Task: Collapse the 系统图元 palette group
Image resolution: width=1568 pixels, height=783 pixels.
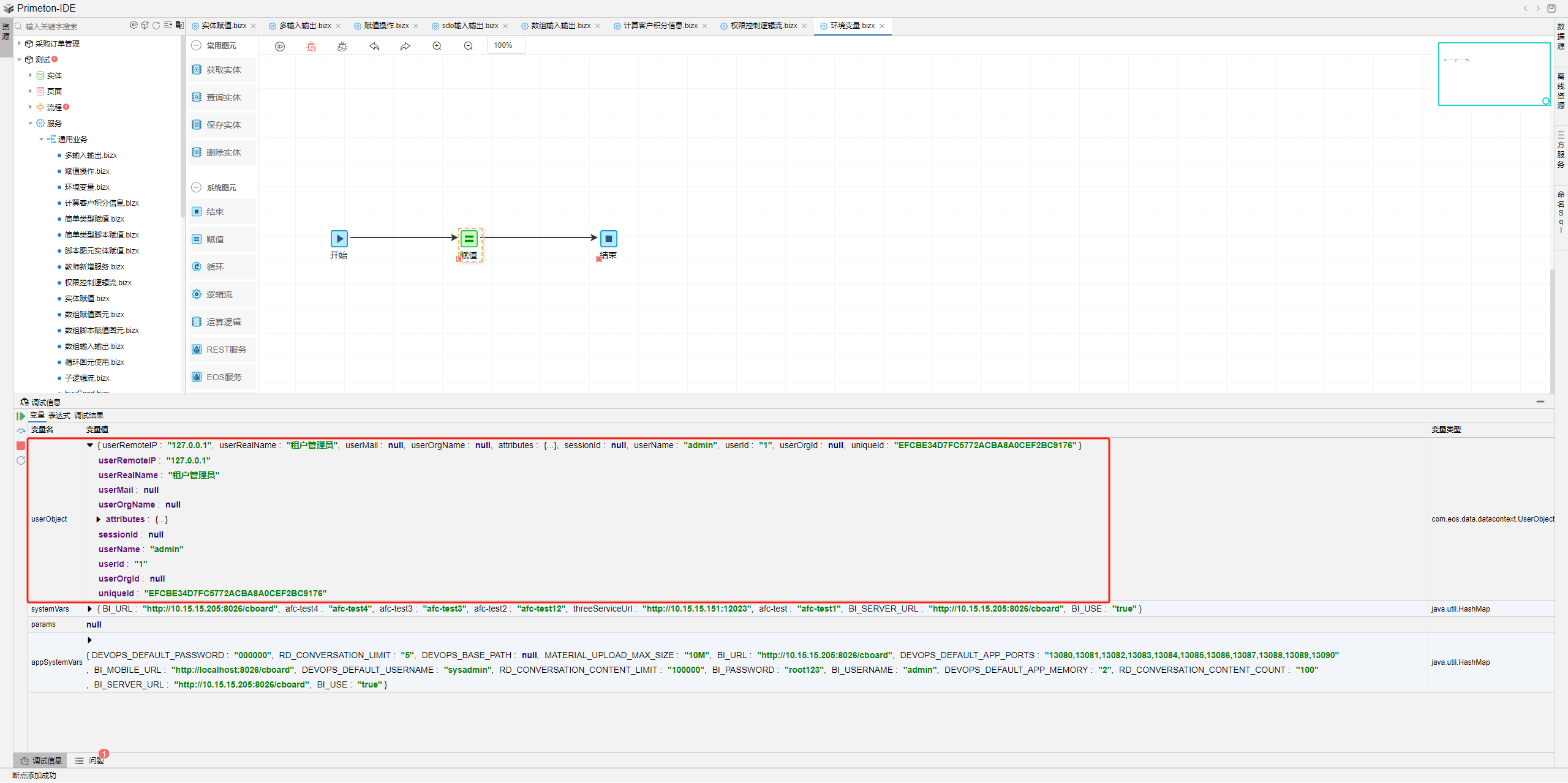Action: click(x=197, y=188)
